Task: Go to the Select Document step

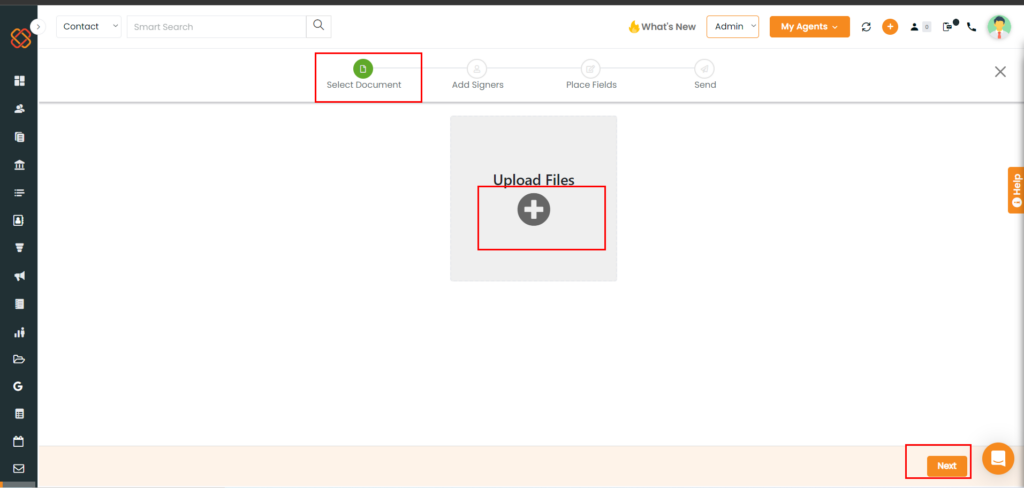Action: click(364, 75)
